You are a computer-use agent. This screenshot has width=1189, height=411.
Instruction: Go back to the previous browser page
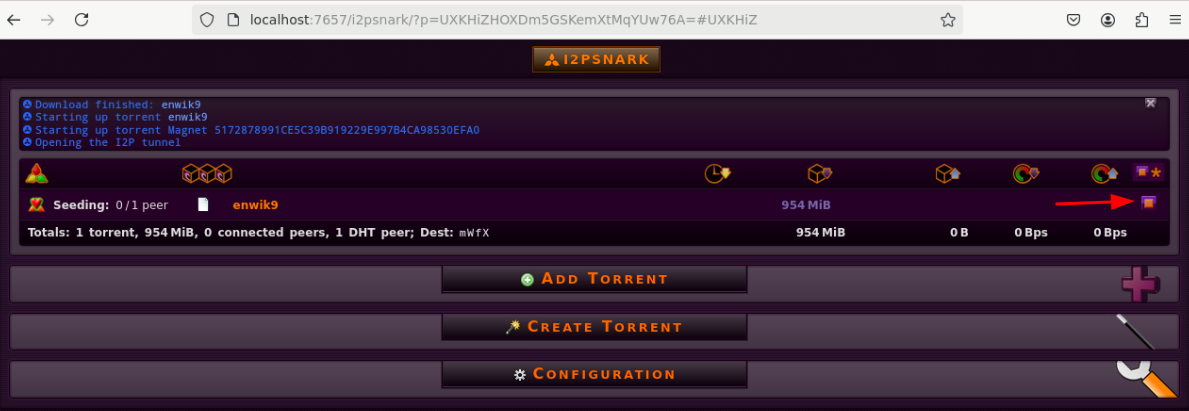(x=14, y=20)
